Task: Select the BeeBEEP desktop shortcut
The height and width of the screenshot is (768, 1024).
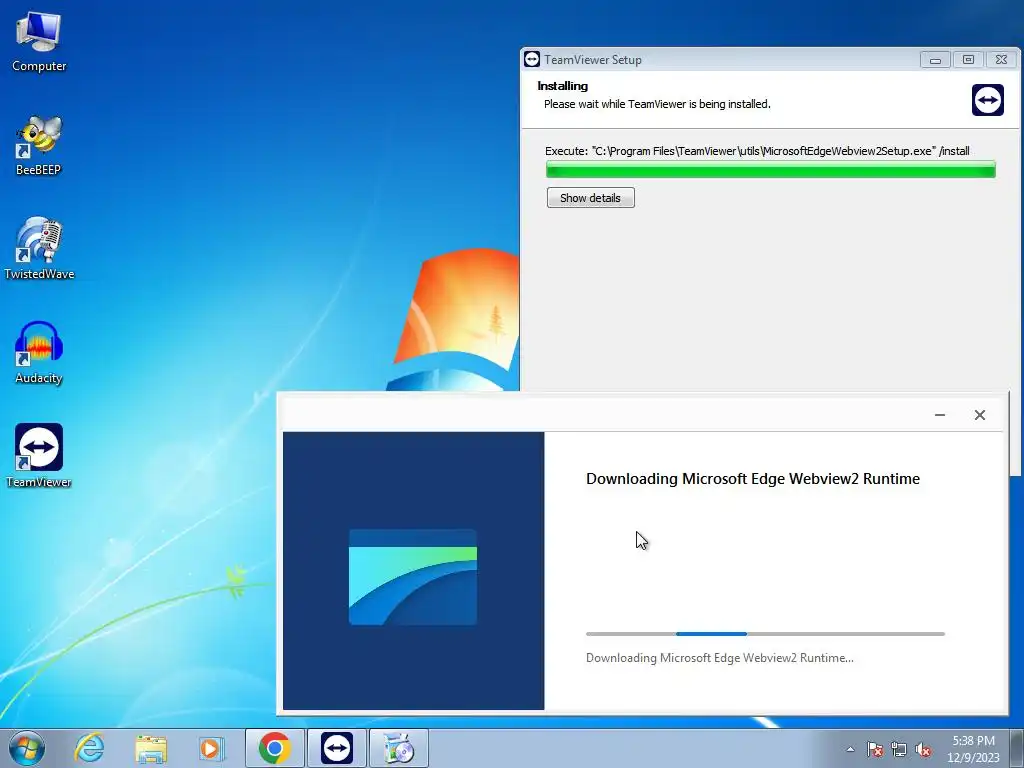Action: tap(39, 146)
